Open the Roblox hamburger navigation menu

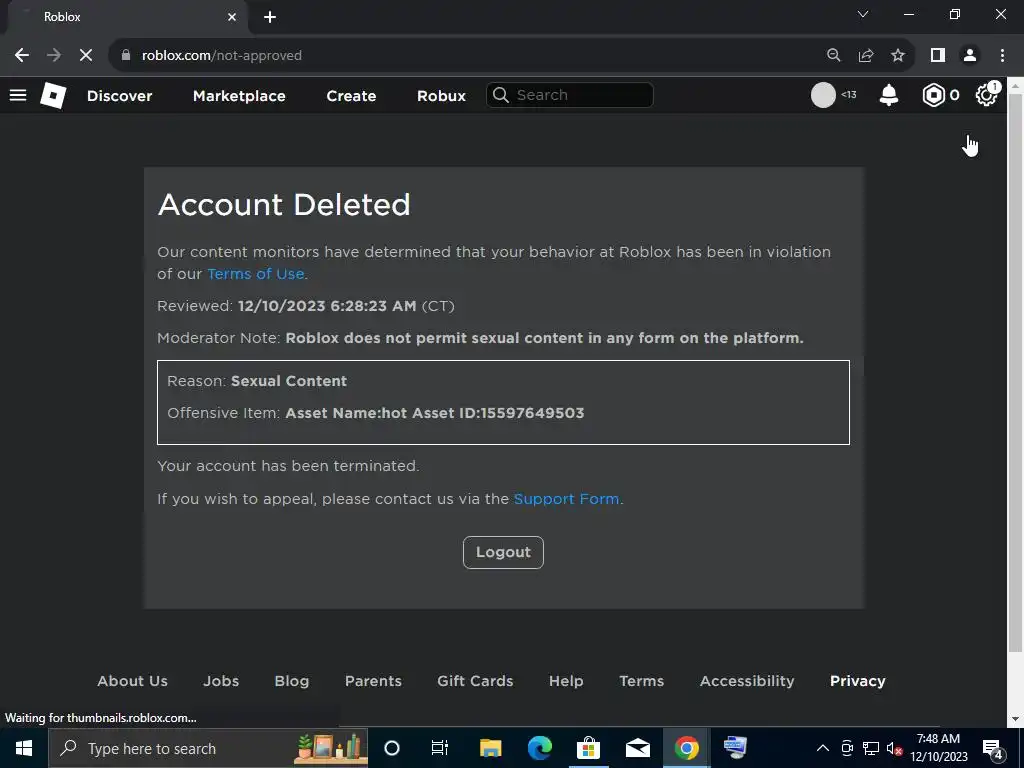[18, 95]
